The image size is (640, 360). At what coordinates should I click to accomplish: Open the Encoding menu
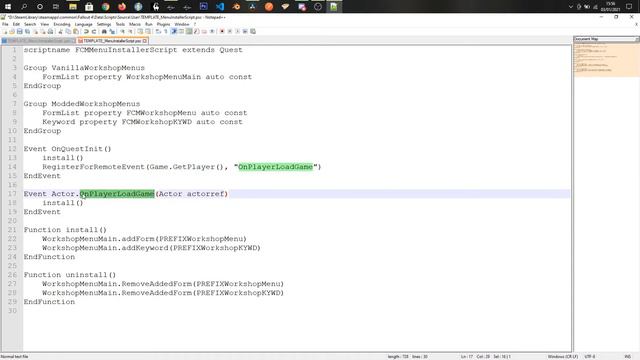(x=62, y=24)
